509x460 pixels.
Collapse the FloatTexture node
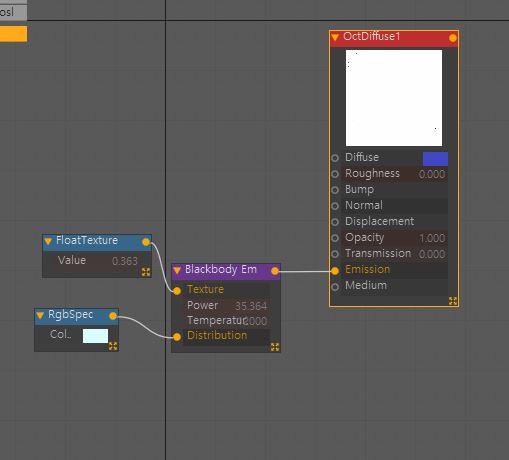(48, 241)
